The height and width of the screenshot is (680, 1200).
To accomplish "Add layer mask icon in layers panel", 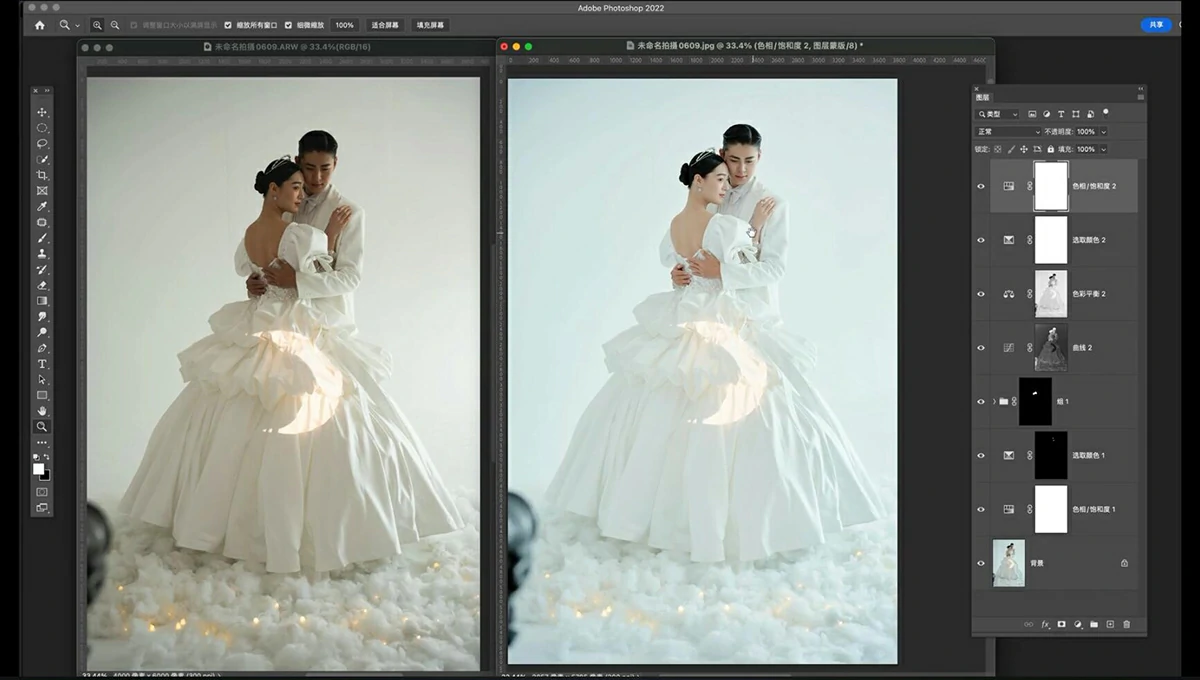I will [x=1062, y=624].
